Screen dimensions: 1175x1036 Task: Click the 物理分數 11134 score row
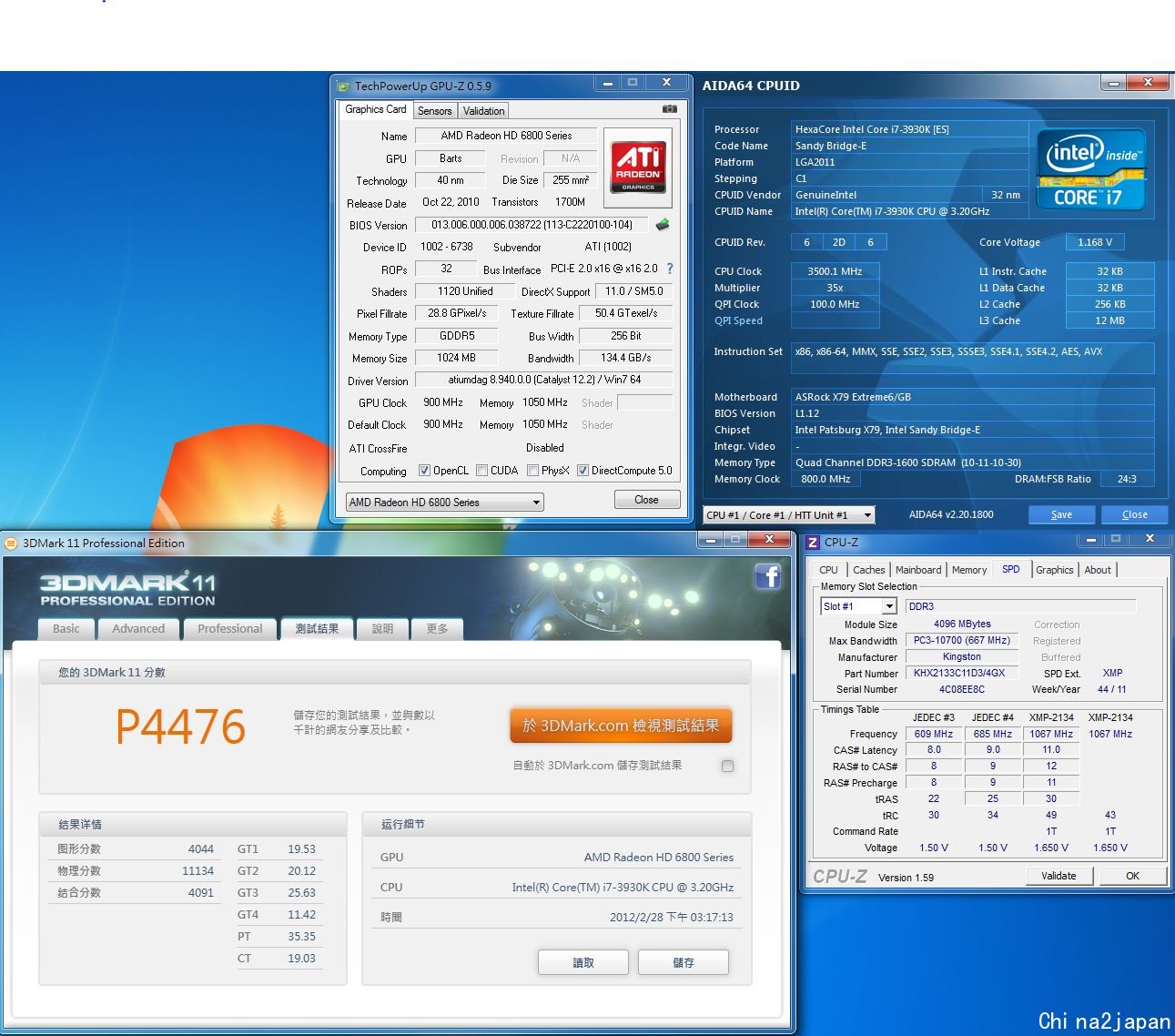136,871
